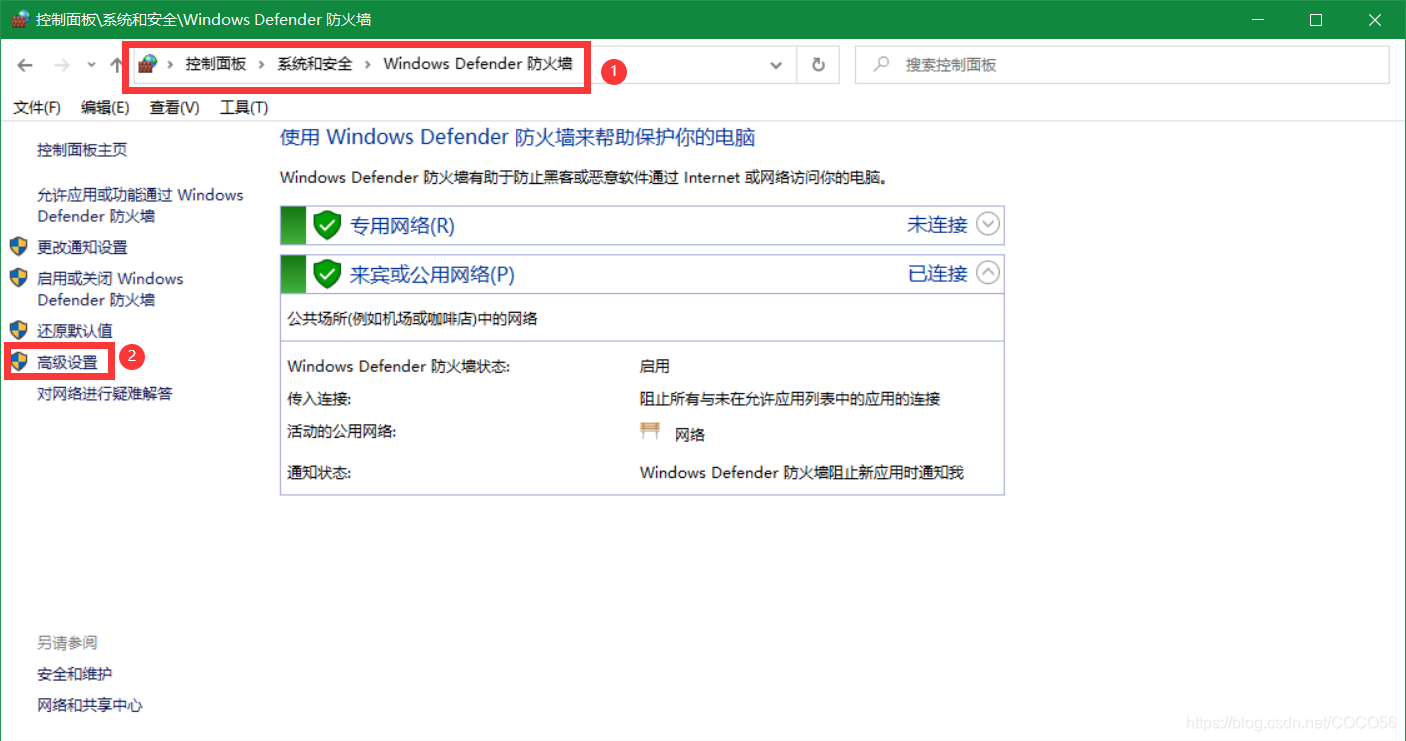Image resolution: width=1406 pixels, height=741 pixels.
Task: Click green shield icon of 专用网络(R)
Action: 327,225
